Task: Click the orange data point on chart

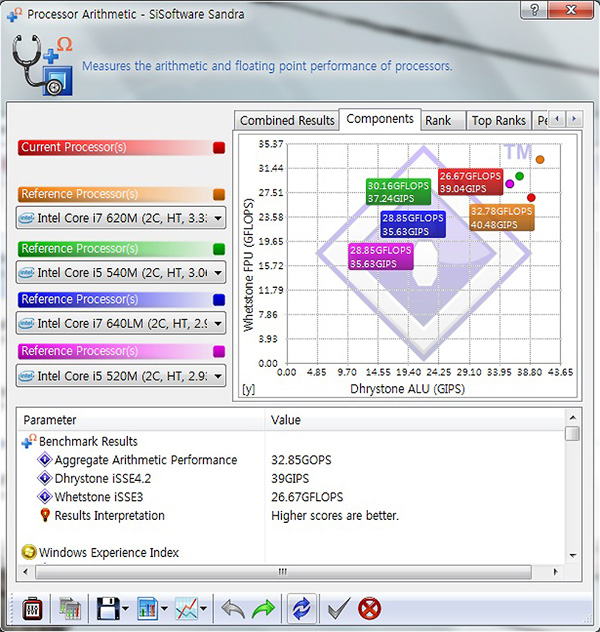Action: pyautogui.click(x=540, y=160)
